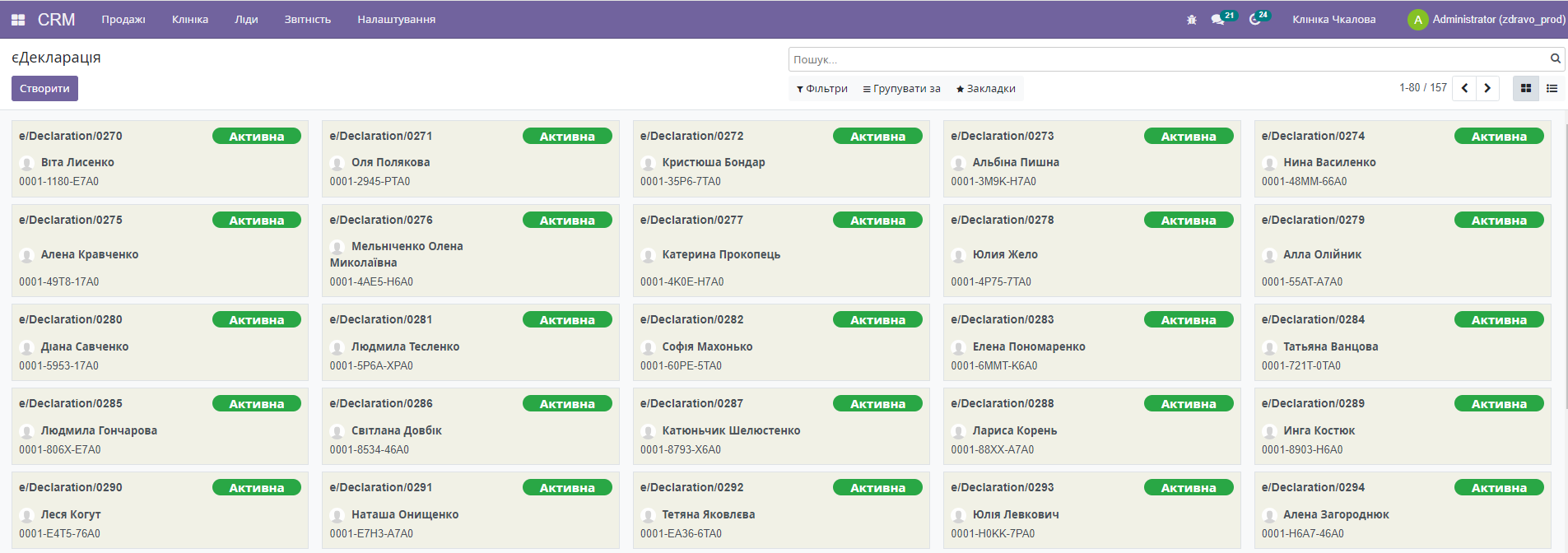Open the apps grid menu icon
This screenshot has width=1568, height=553.
pos(18,20)
